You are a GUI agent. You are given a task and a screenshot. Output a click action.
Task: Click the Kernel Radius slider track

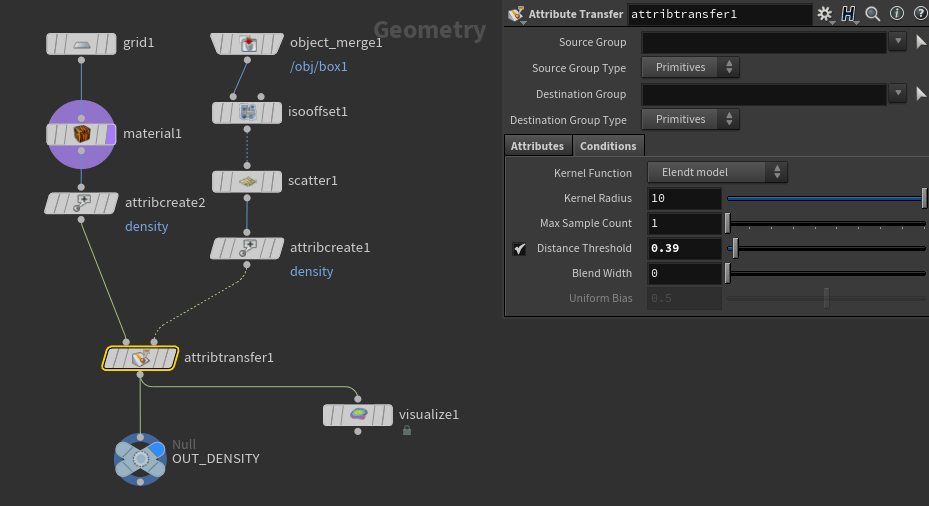(x=825, y=198)
